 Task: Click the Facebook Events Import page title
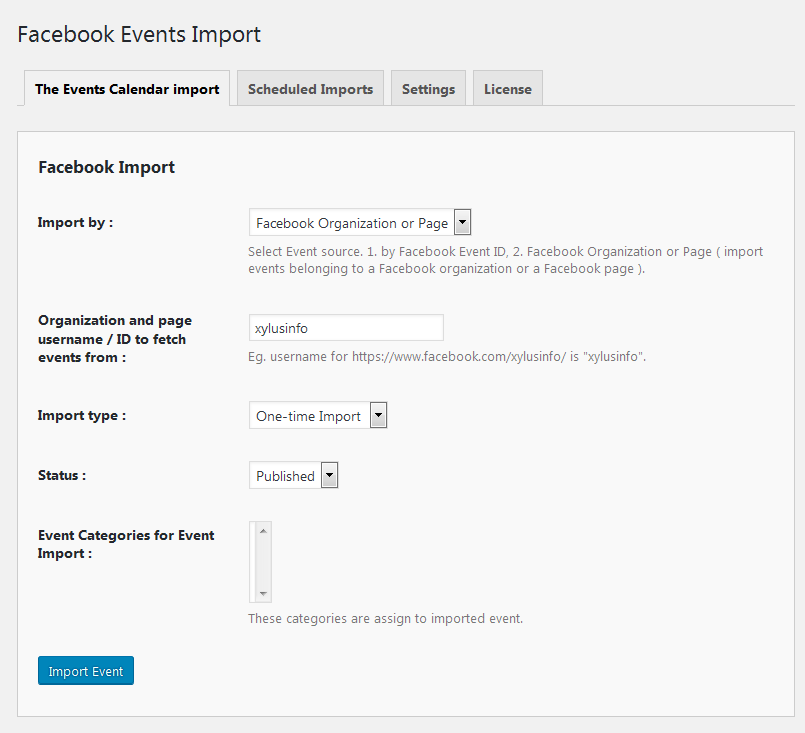coord(139,34)
